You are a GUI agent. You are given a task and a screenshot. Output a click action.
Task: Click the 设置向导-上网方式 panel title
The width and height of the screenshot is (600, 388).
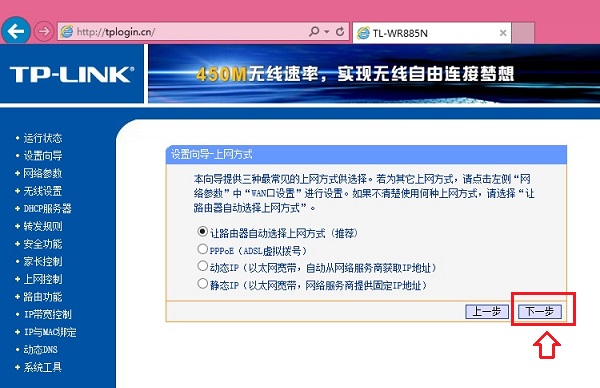point(212,155)
